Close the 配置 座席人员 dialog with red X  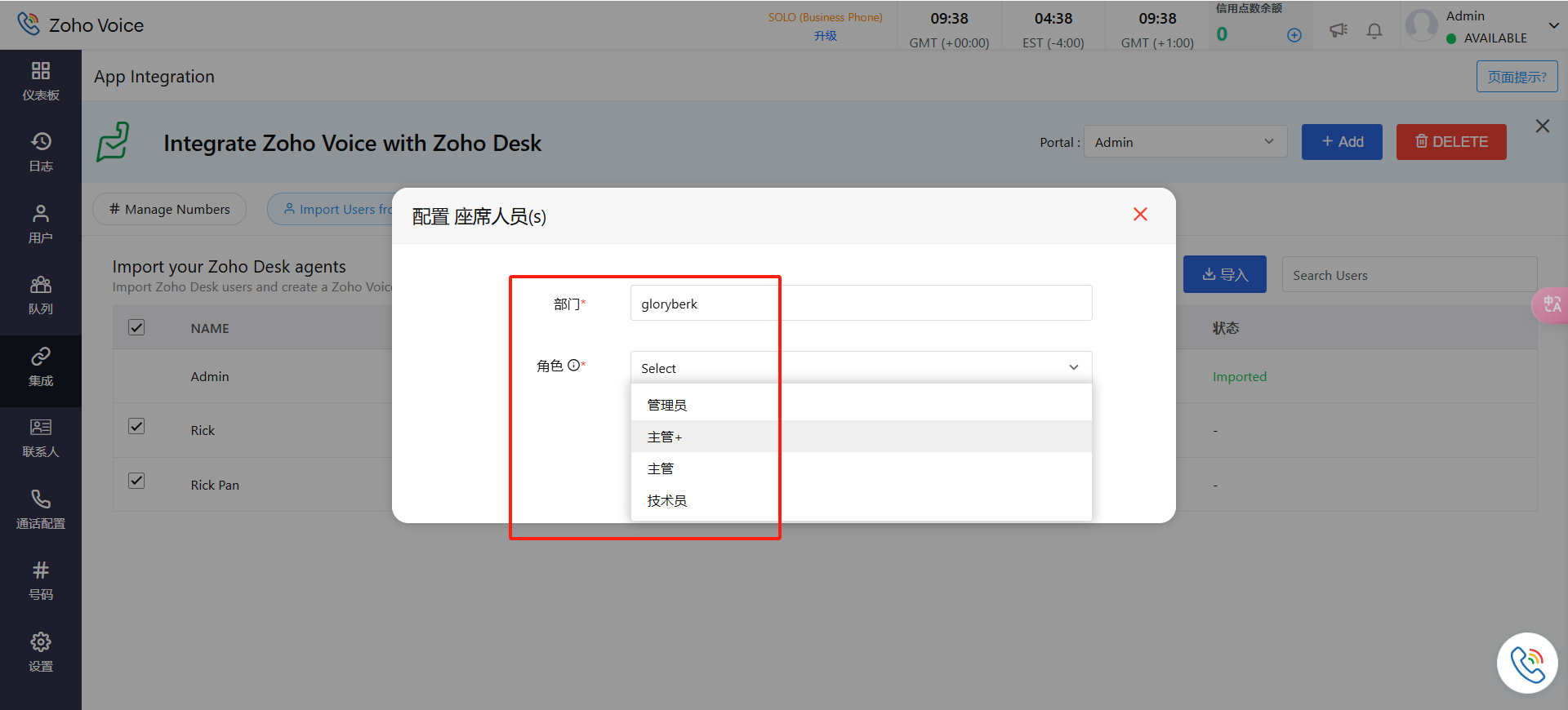pos(1140,214)
